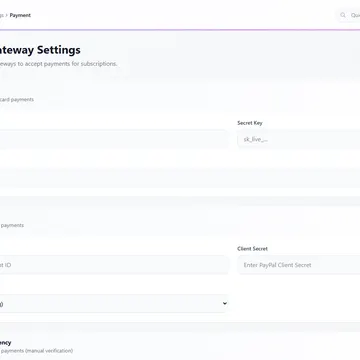Click the manual verification description text
Image resolution: width=360 pixels, height=360 pixels.
tap(36, 351)
